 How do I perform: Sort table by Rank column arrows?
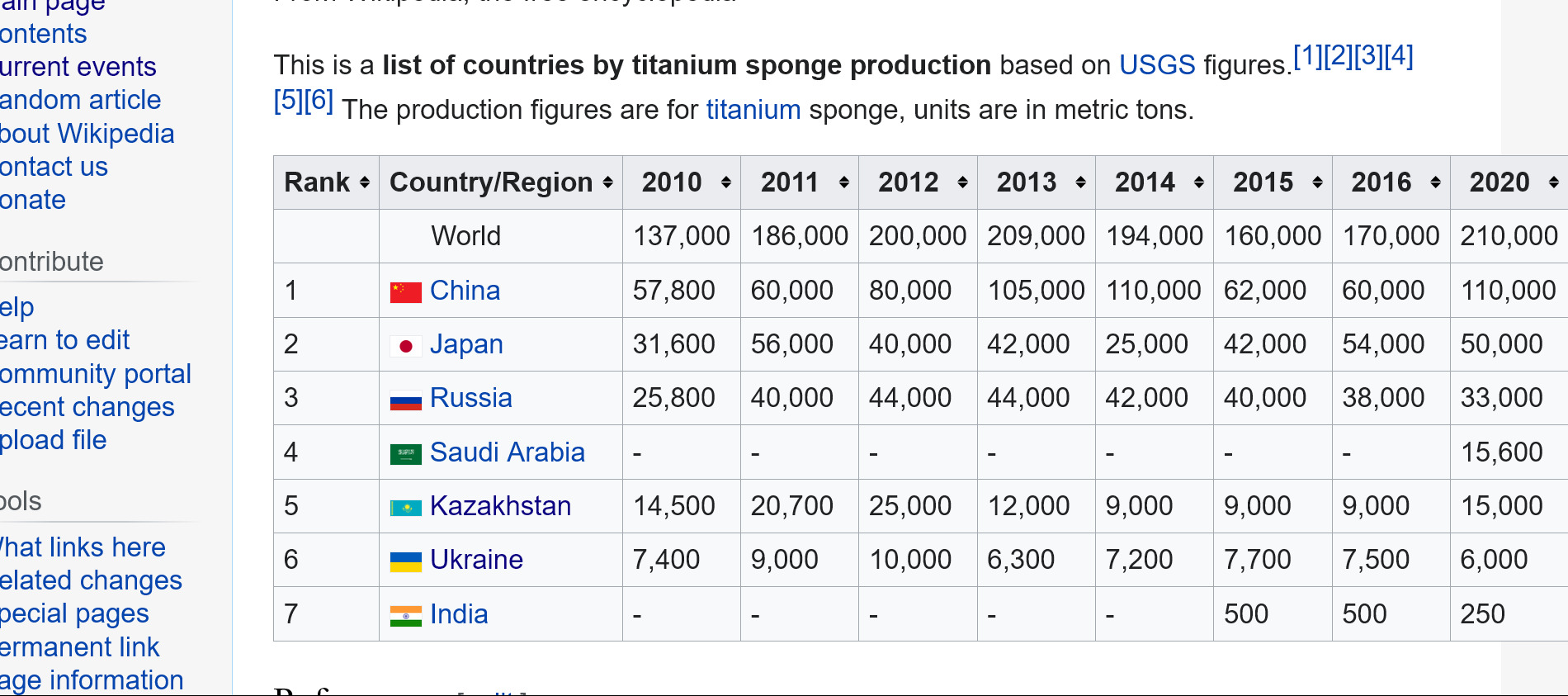(365, 182)
